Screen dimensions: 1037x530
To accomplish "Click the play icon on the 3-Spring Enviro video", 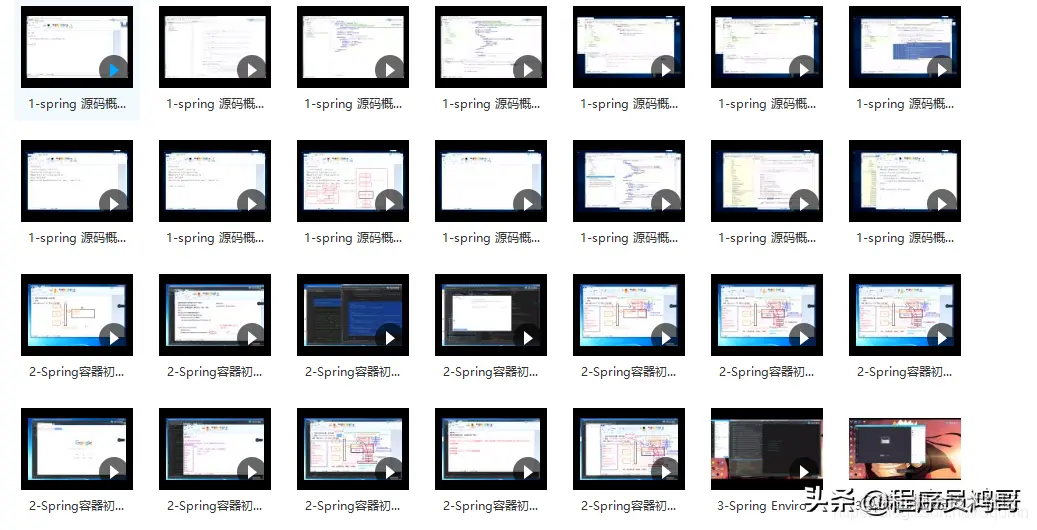I will tap(804, 471).
